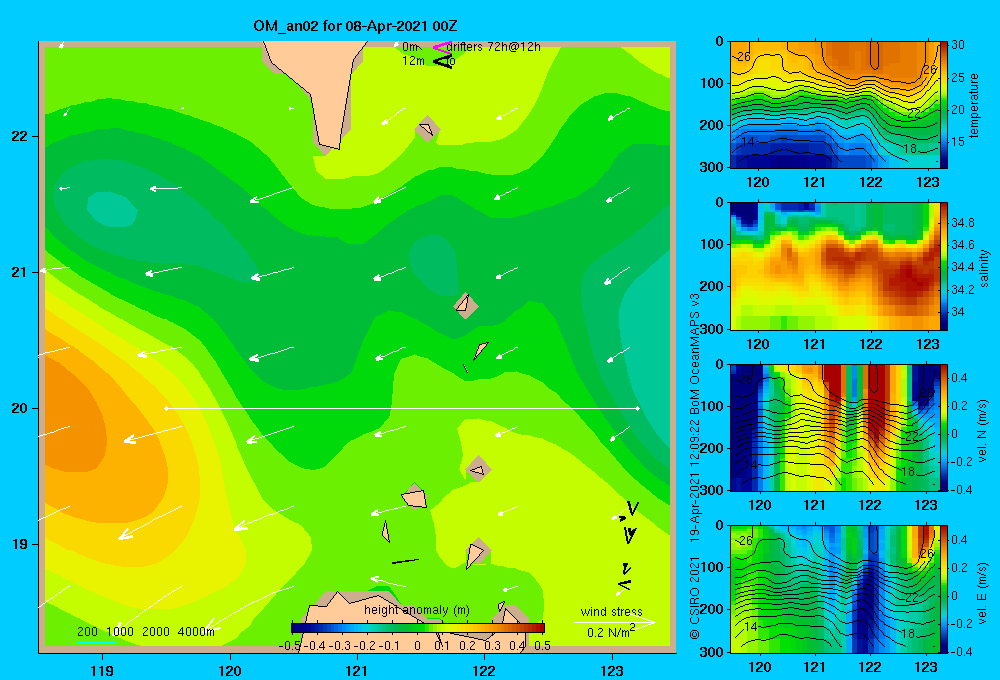Click the title 'OM_an02 for 08-Apr-2021 00Z'

pyautogui.click(x=355, y=26)
